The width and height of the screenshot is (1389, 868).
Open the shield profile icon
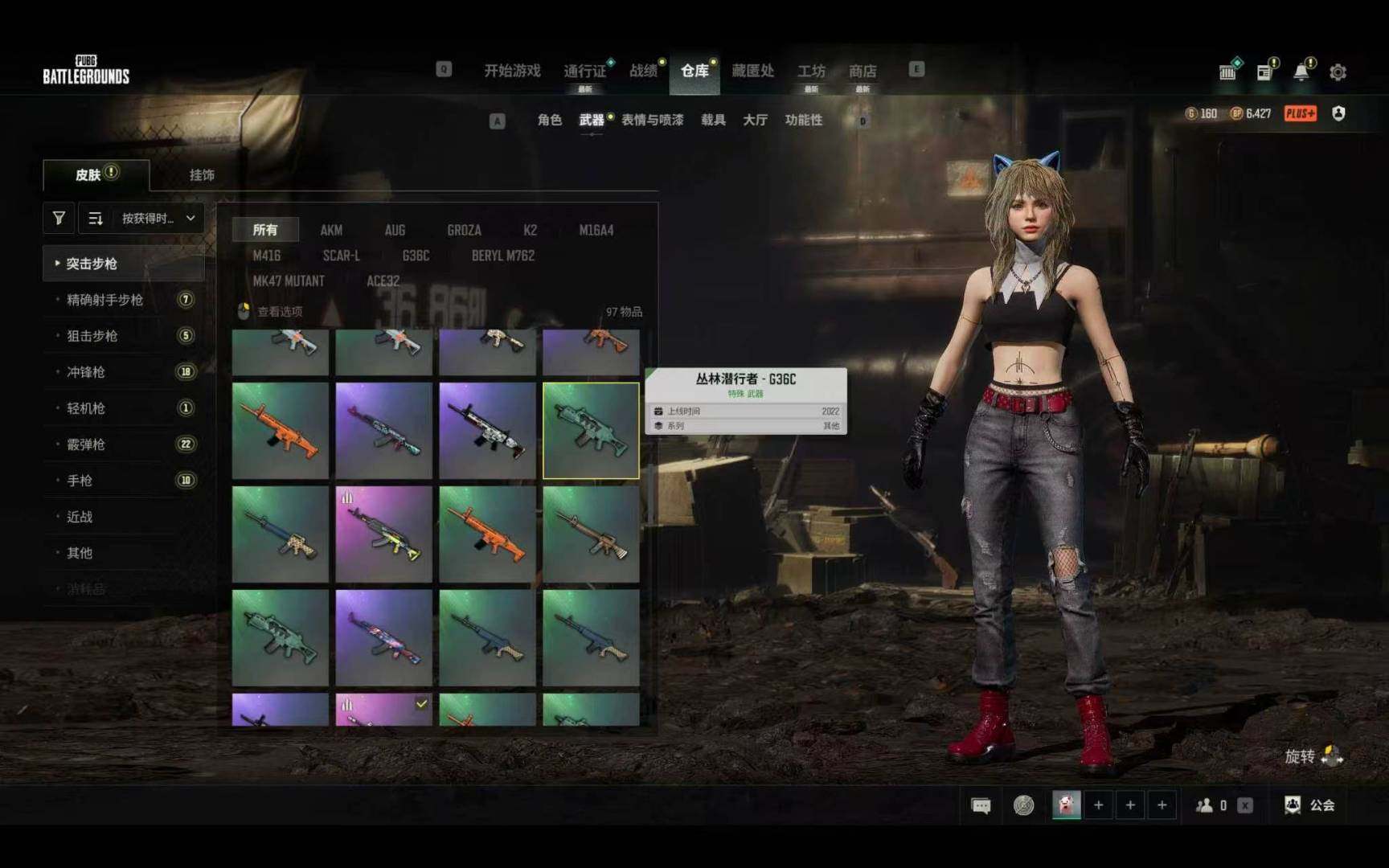click(x=1338, y=113)
